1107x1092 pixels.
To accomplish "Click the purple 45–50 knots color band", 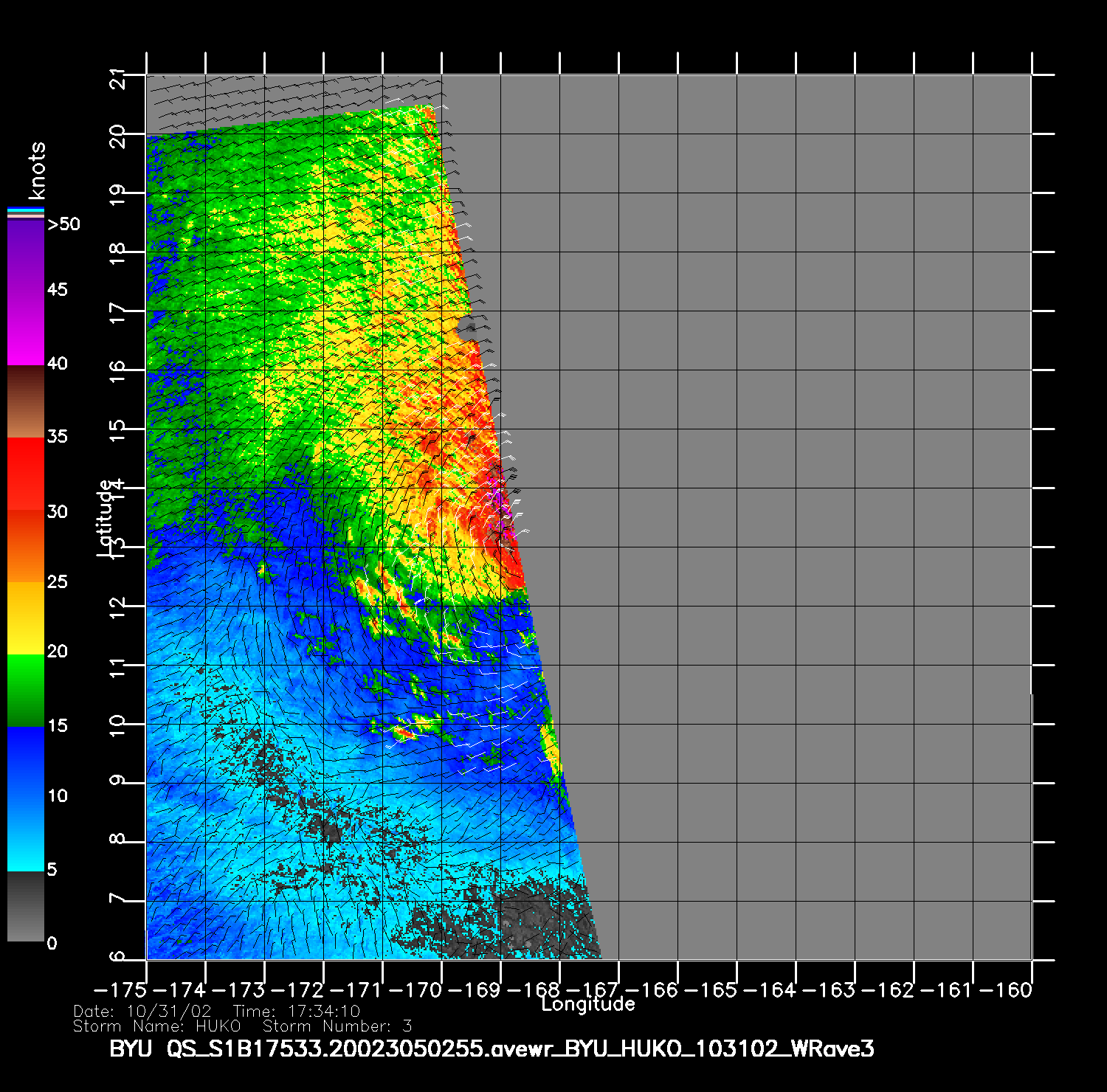I will coord(25,255).
